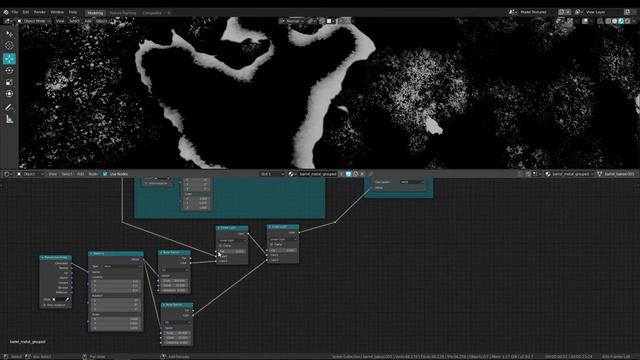The image size is (640, 360).
Task: Open the Object Mode dropdown
Action: click(34, 21)
